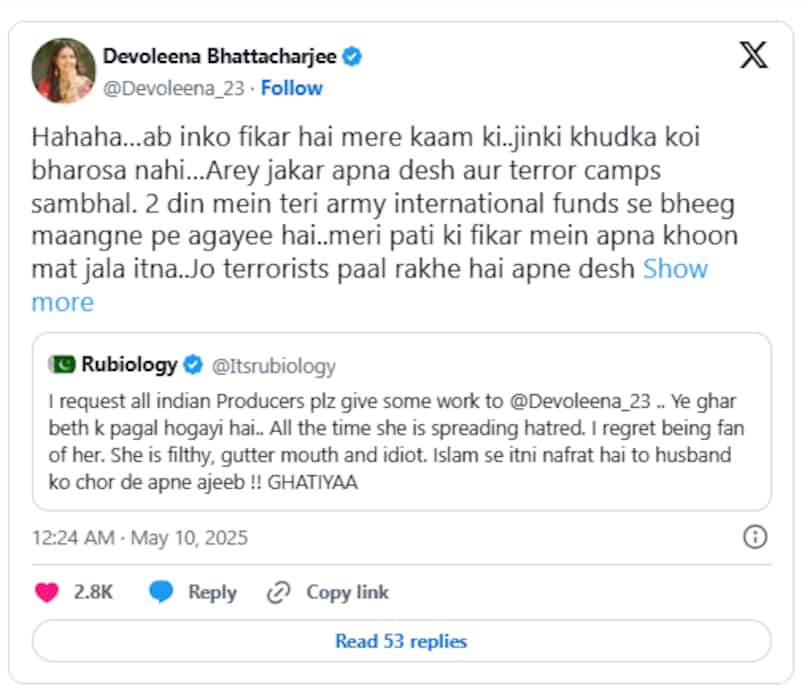This screenshot has width=807, height=694.
Task: Click Rubiology's Pakistan flag avatar
Action: tap(63, 364)
